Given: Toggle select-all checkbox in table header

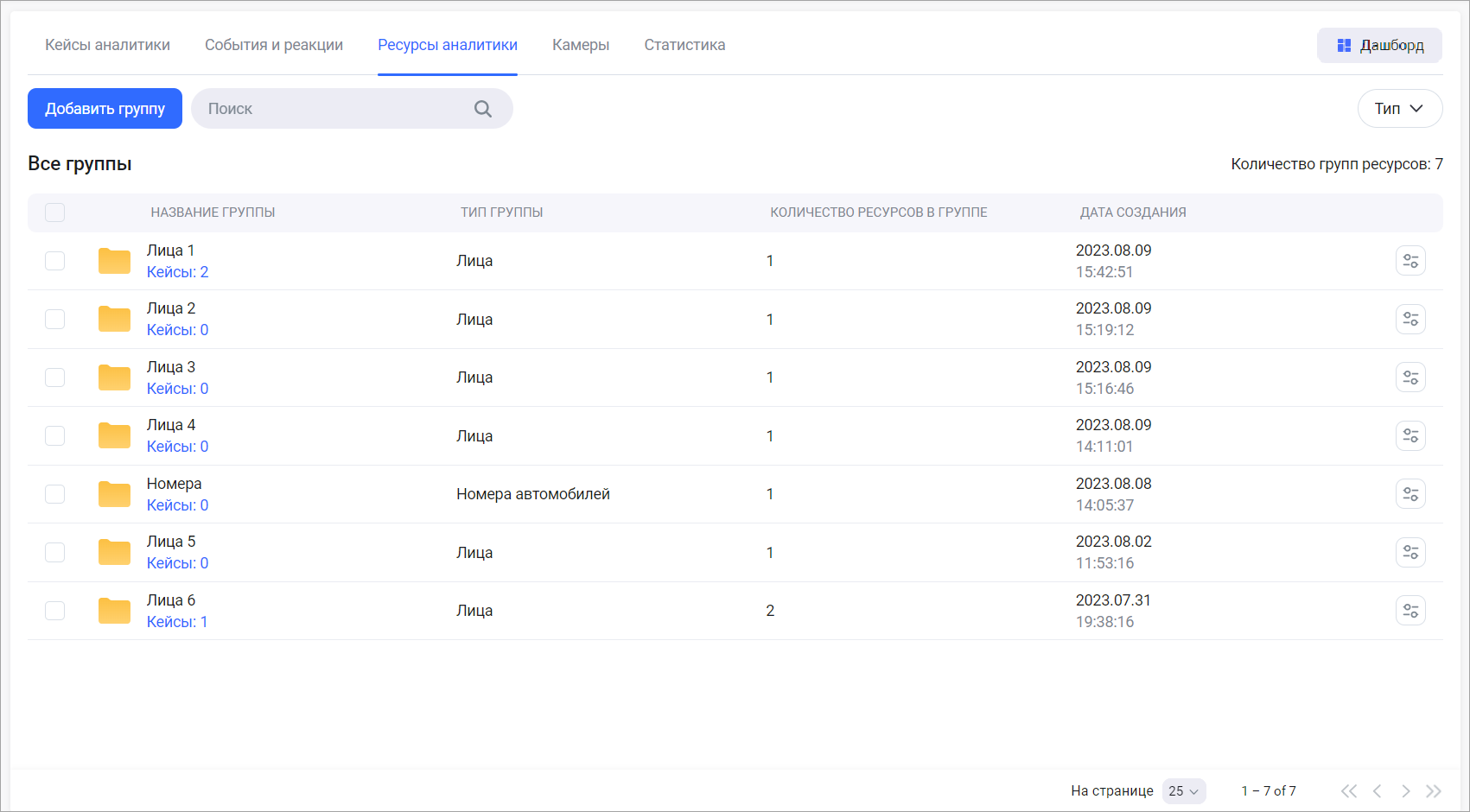Looking at the screenshot, I should point(55,213).
